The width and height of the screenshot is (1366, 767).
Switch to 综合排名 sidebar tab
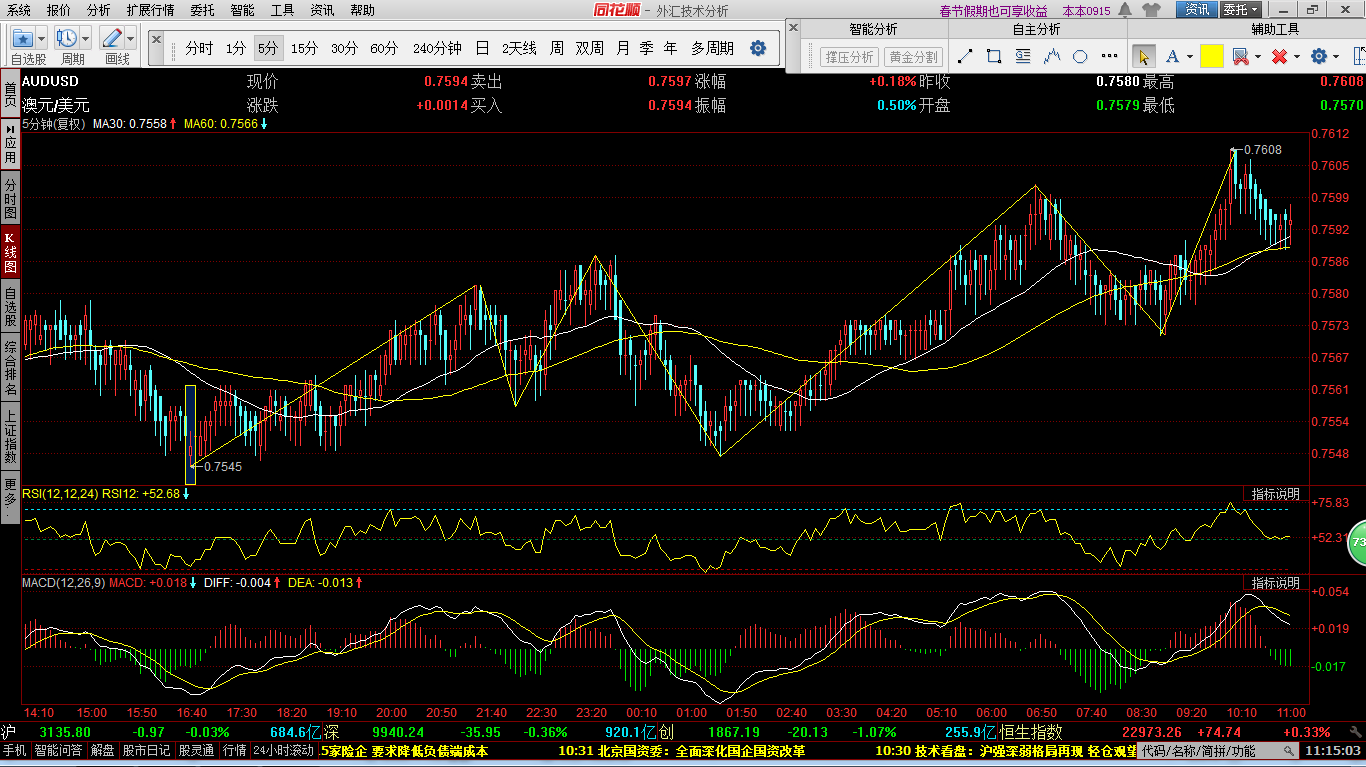click(x=10, y=366)
